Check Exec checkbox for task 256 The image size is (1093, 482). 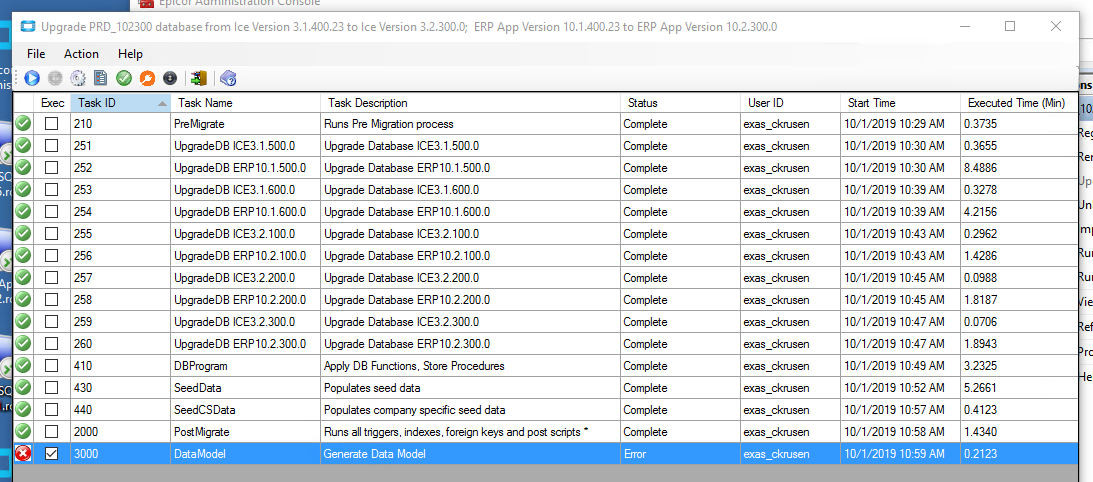click(x=52, y=255)
